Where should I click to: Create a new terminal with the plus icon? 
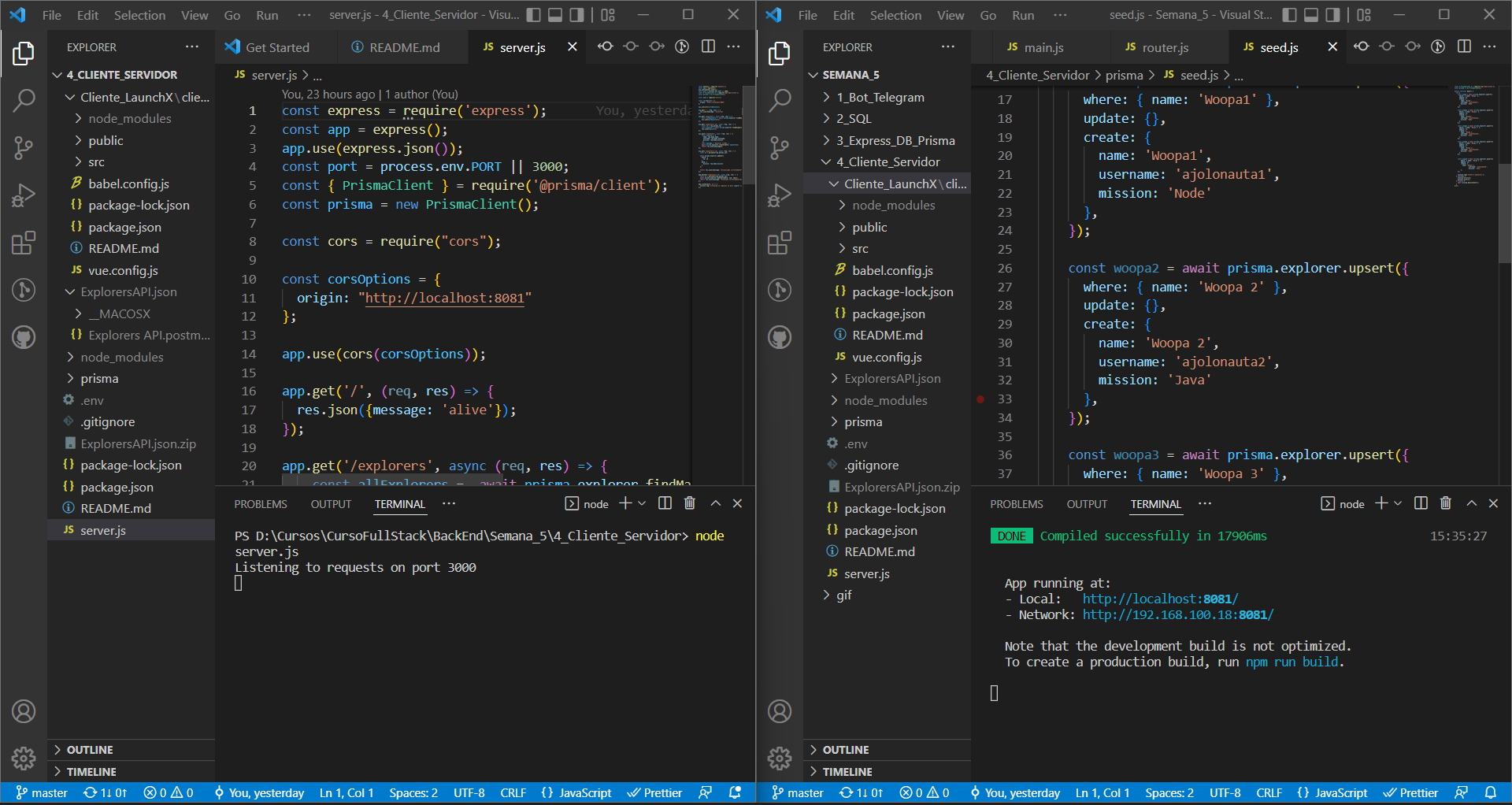(x=624, y=503)
